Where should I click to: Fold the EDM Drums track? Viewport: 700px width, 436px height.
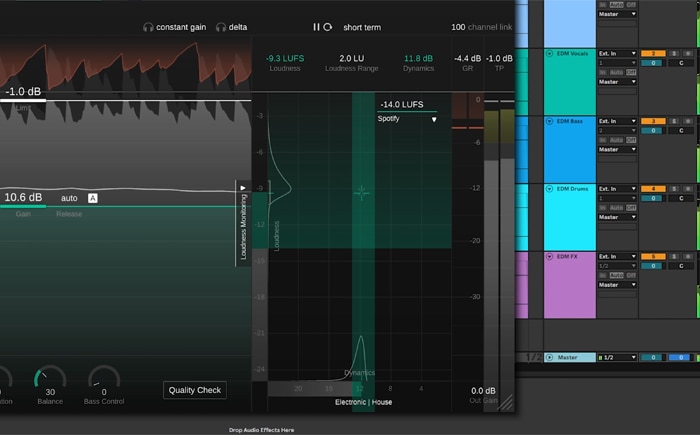click(550, 189)
